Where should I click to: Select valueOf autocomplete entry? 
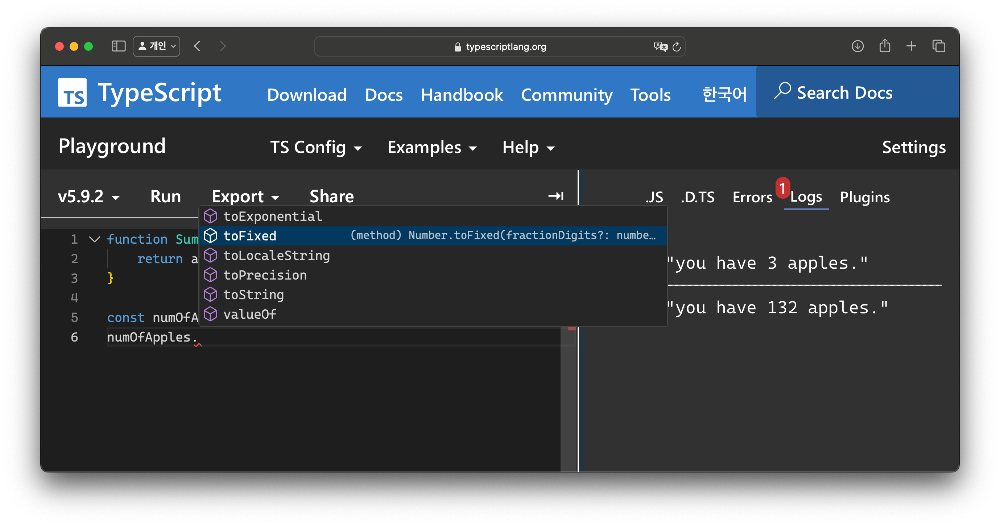[433, 314]
